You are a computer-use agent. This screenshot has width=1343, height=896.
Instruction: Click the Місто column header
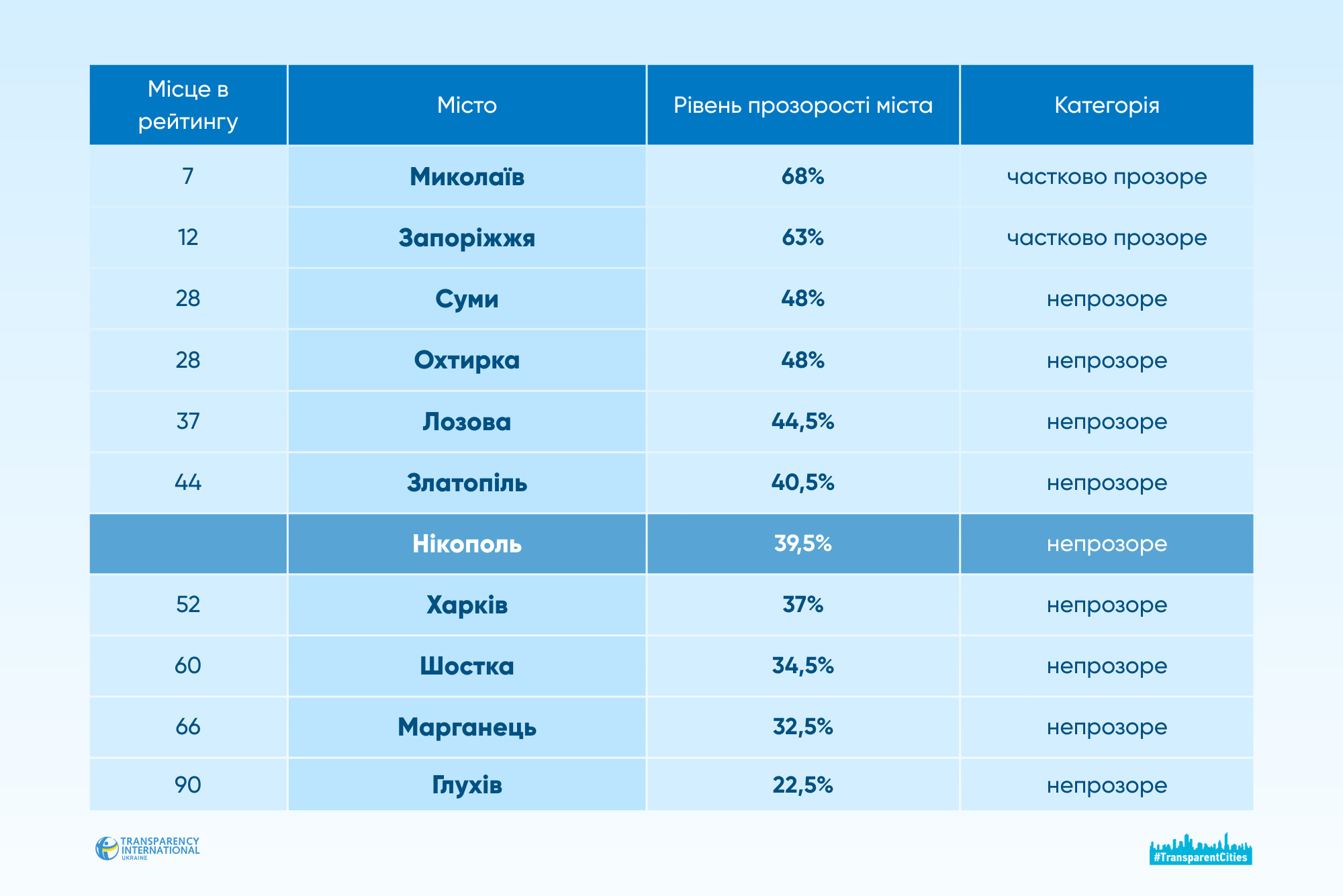[467, 105]
